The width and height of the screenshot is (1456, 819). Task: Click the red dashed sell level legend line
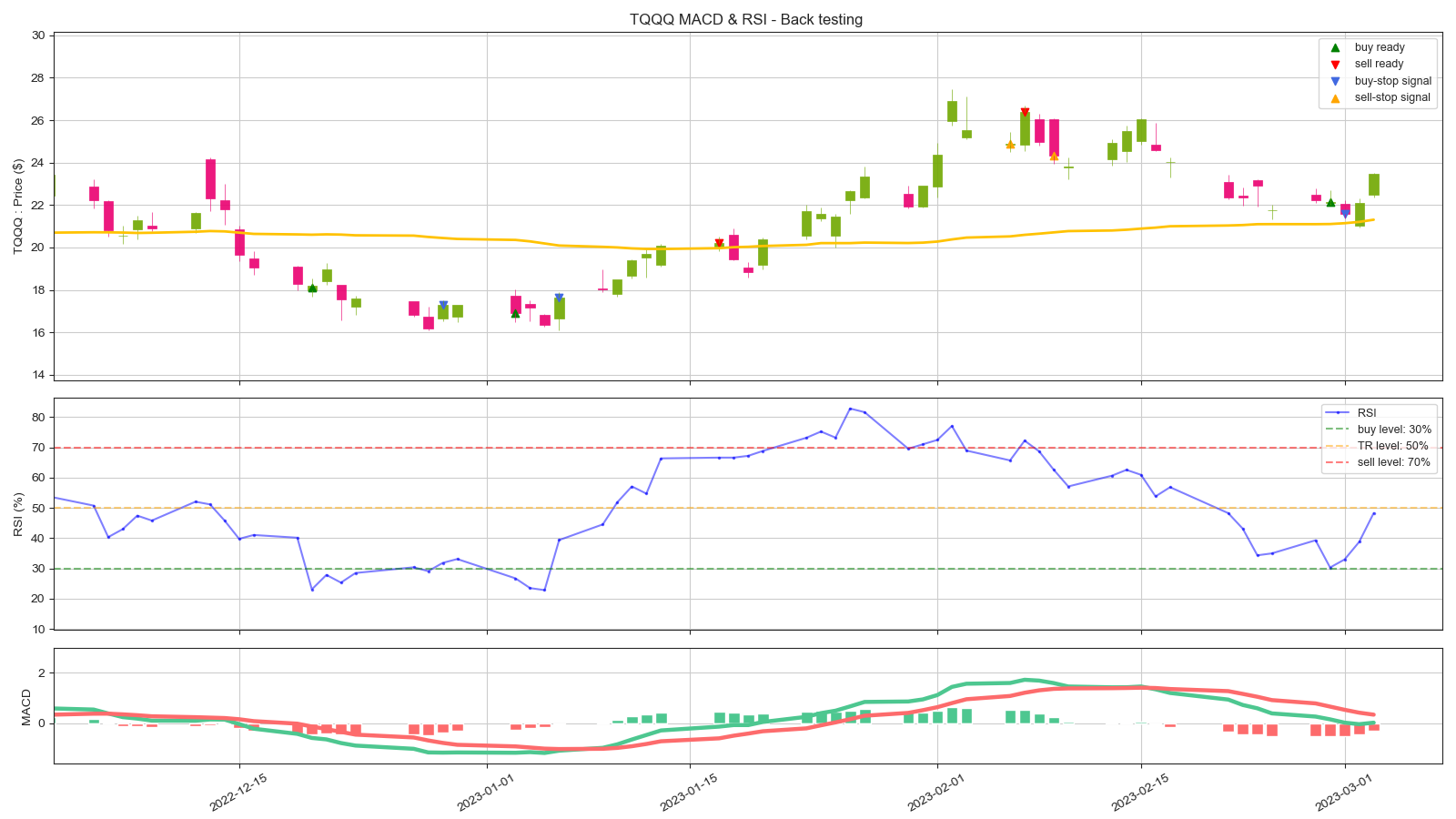[x=1338, y=462]
